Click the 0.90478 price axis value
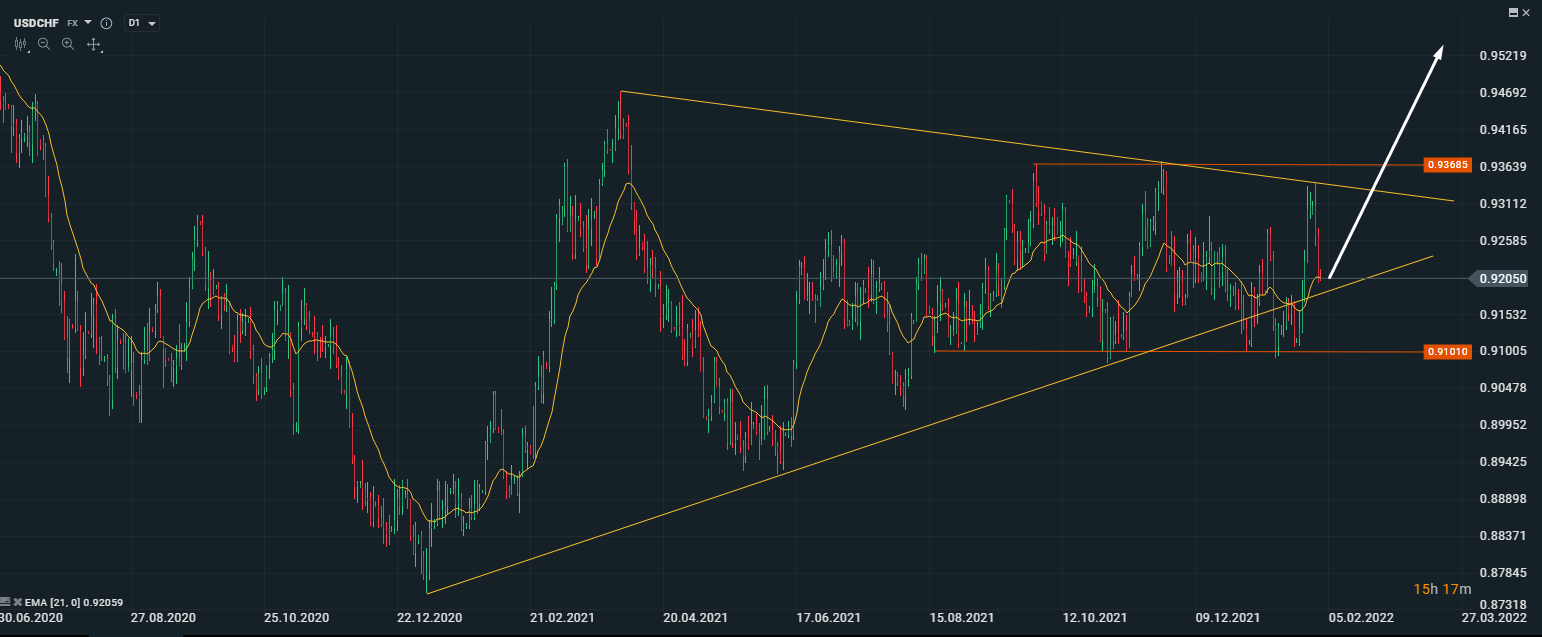This screenshot has height=637, width=1542. click(x=1502, y=388)
